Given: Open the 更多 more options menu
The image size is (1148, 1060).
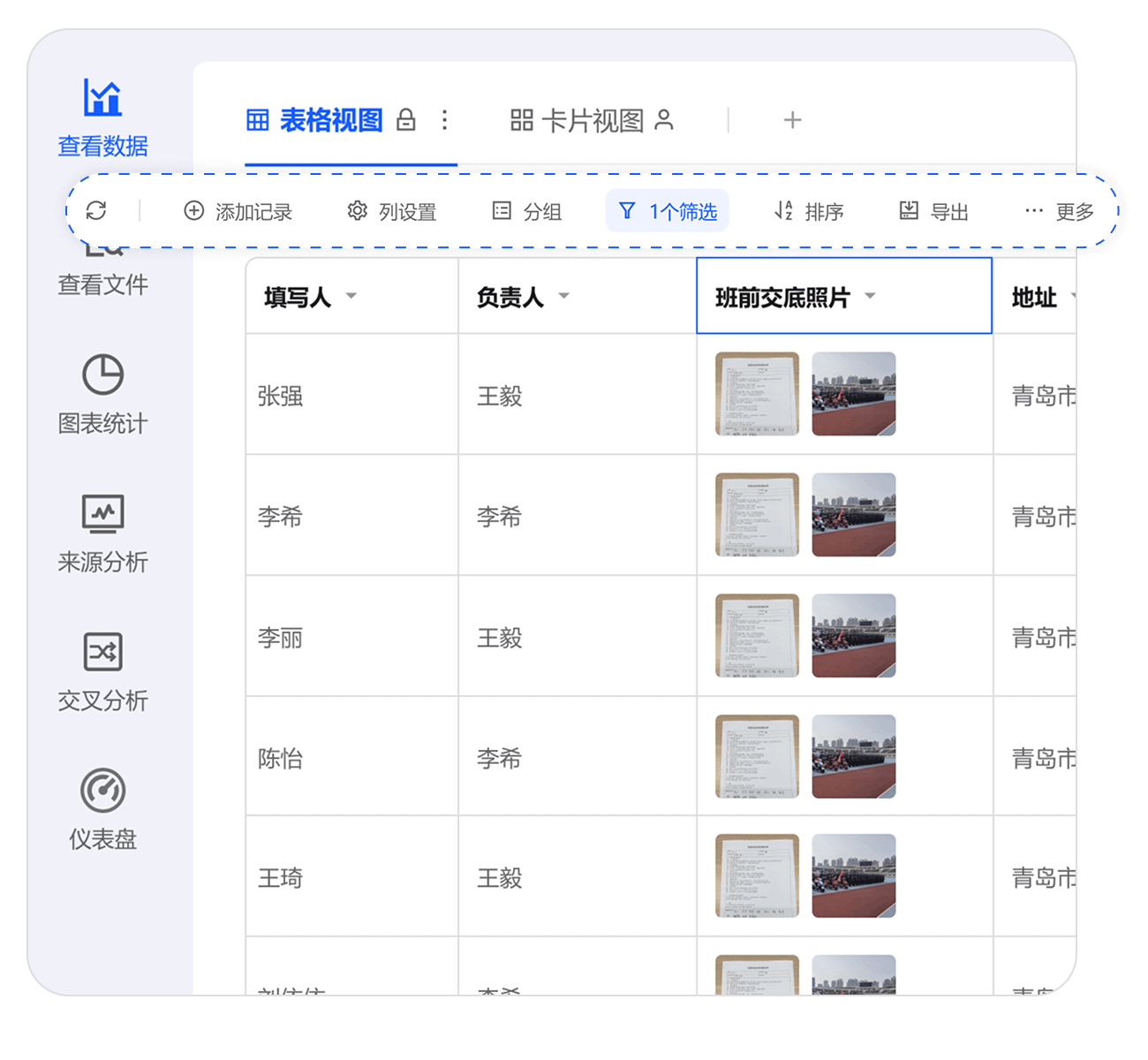Looking at the screenshot, I should coord(1059,211).
